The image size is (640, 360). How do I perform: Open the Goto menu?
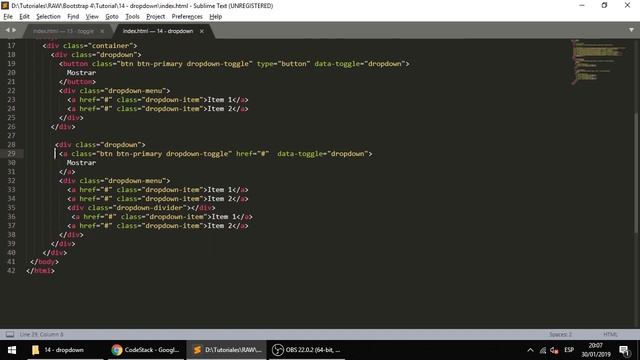111,16
